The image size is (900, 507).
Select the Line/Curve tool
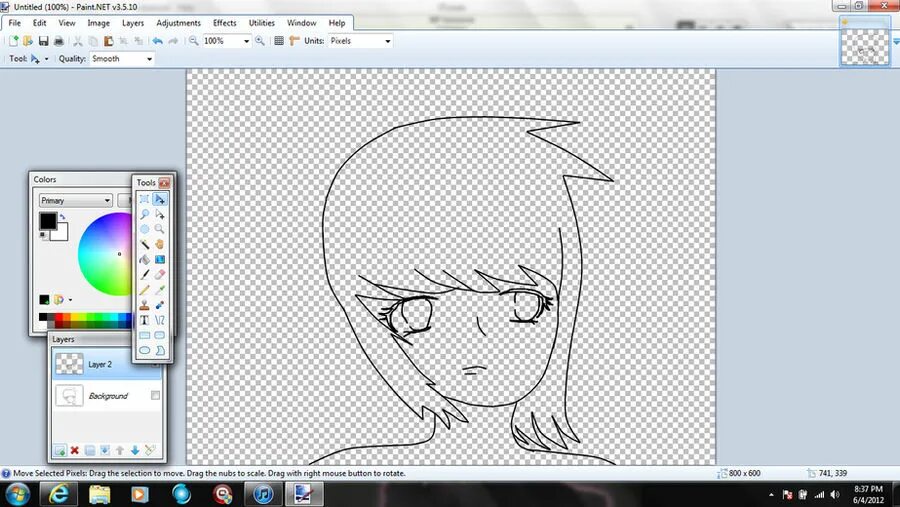(x=160, y=320)
